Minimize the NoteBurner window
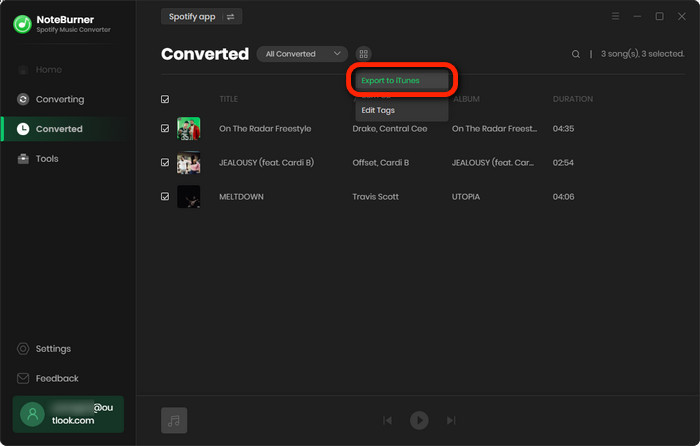 coord(637,17)
